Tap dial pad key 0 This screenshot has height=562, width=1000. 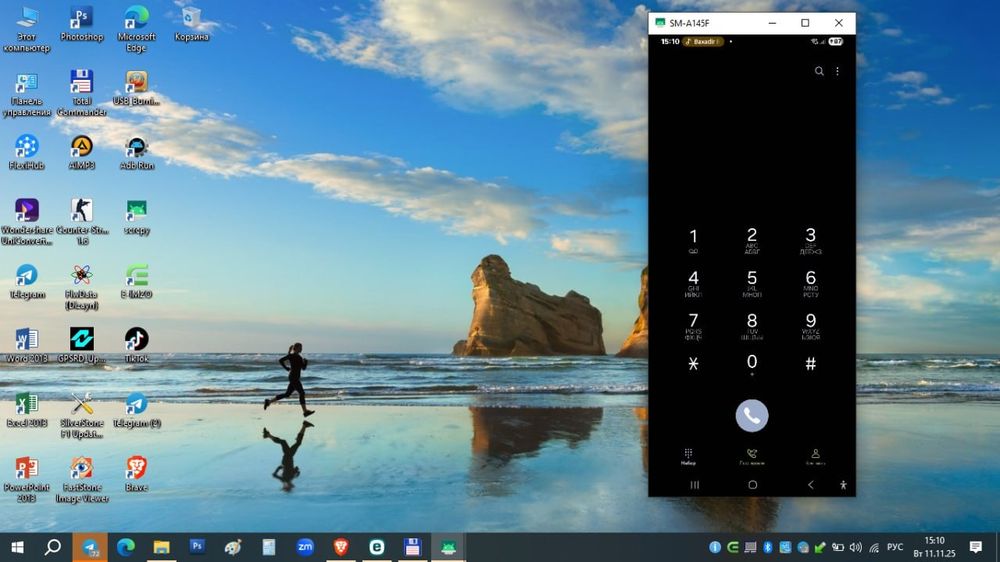point(752,365)
